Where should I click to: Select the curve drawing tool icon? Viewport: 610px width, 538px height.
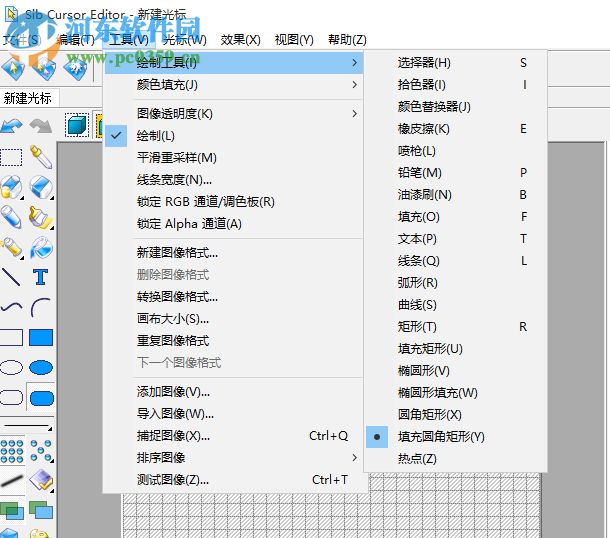pos(11,307)
